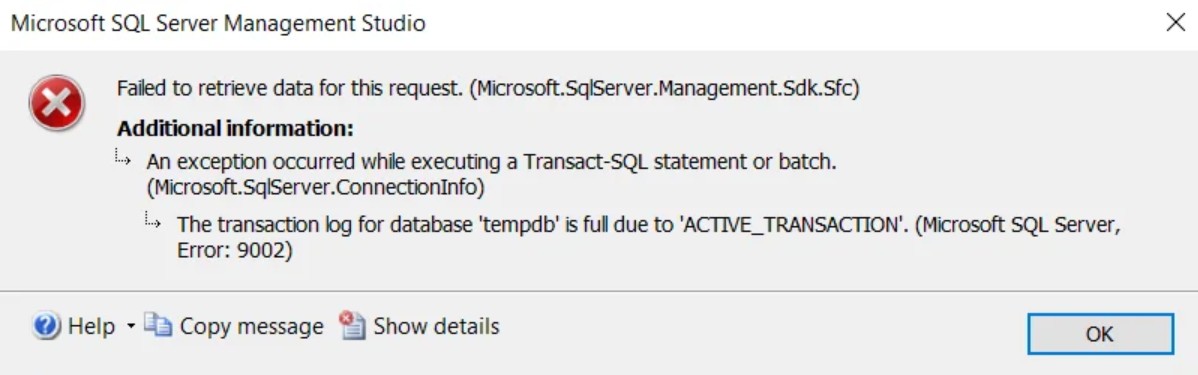The height and width of the screenshot is (375, 1198).
Task: Click the Help label
Action: (x=92, y=327)
